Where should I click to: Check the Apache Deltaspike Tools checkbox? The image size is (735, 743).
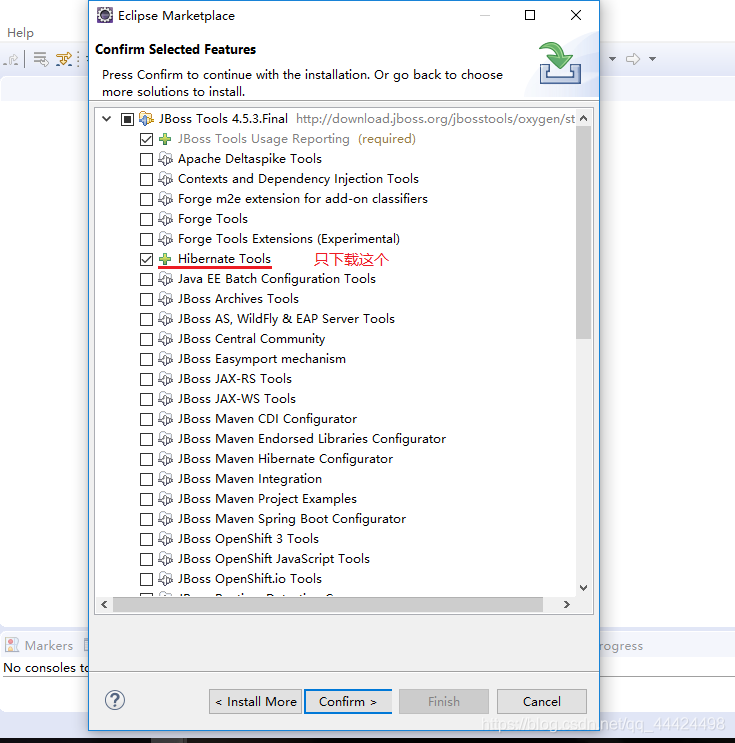point(146,159)
